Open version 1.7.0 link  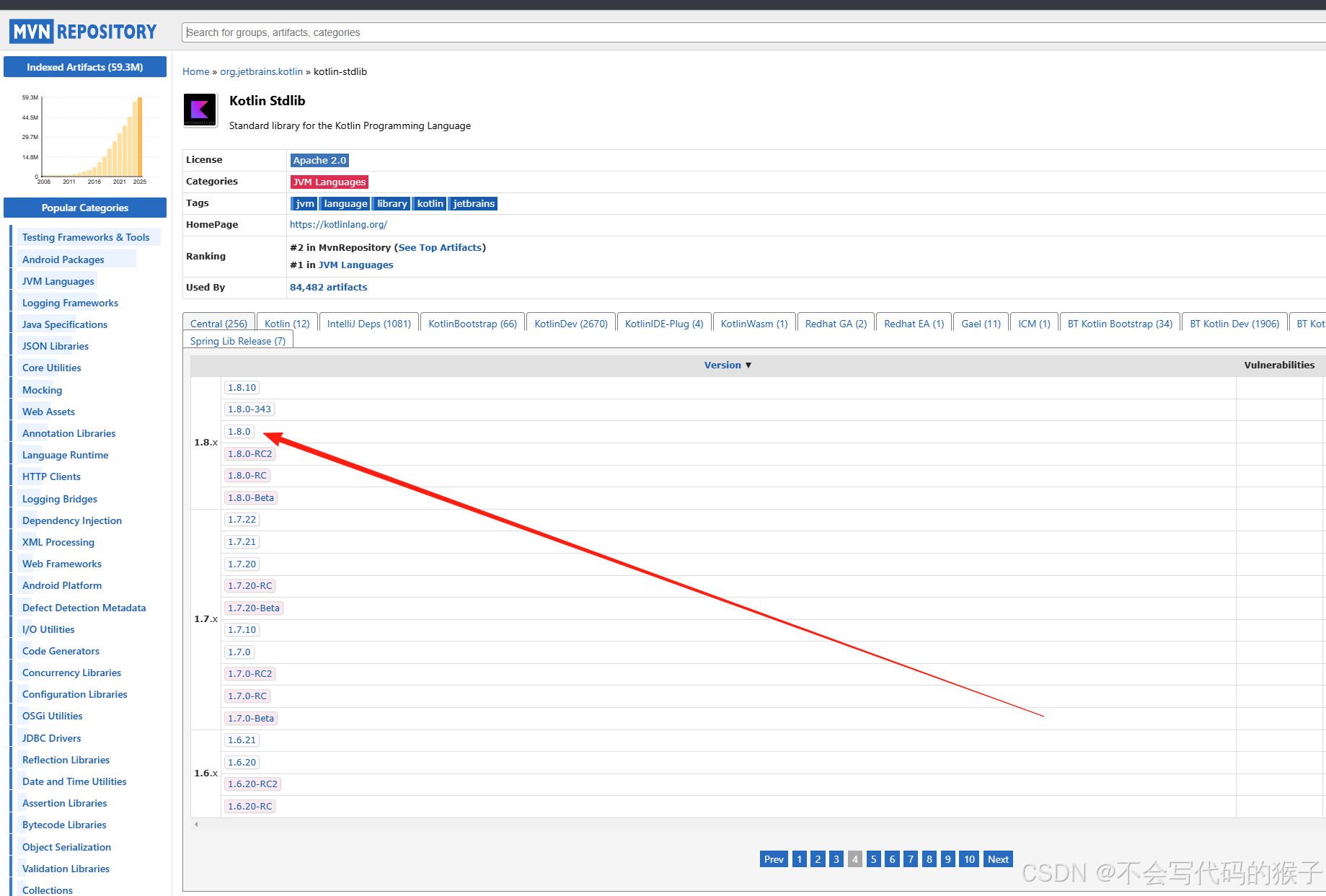[239, 652]
